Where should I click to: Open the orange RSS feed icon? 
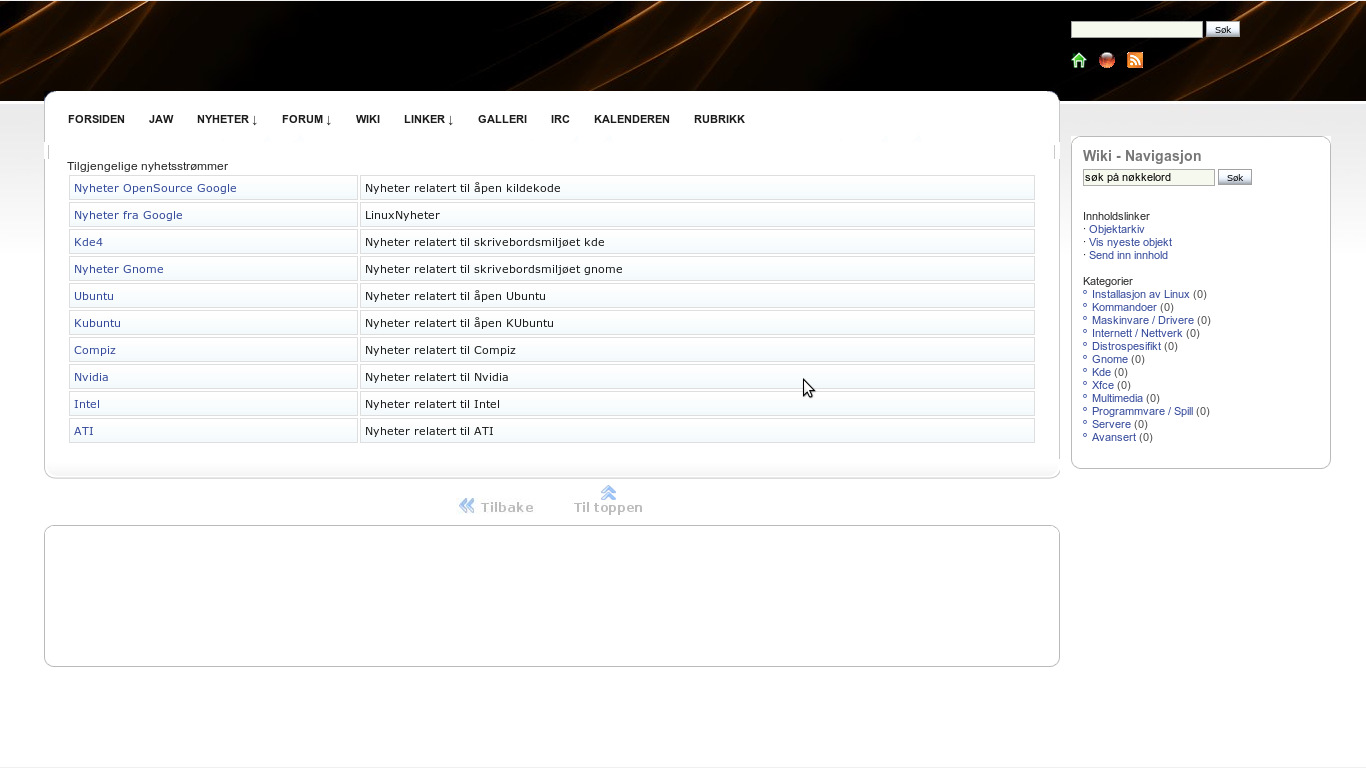(x=1135, y=60)
